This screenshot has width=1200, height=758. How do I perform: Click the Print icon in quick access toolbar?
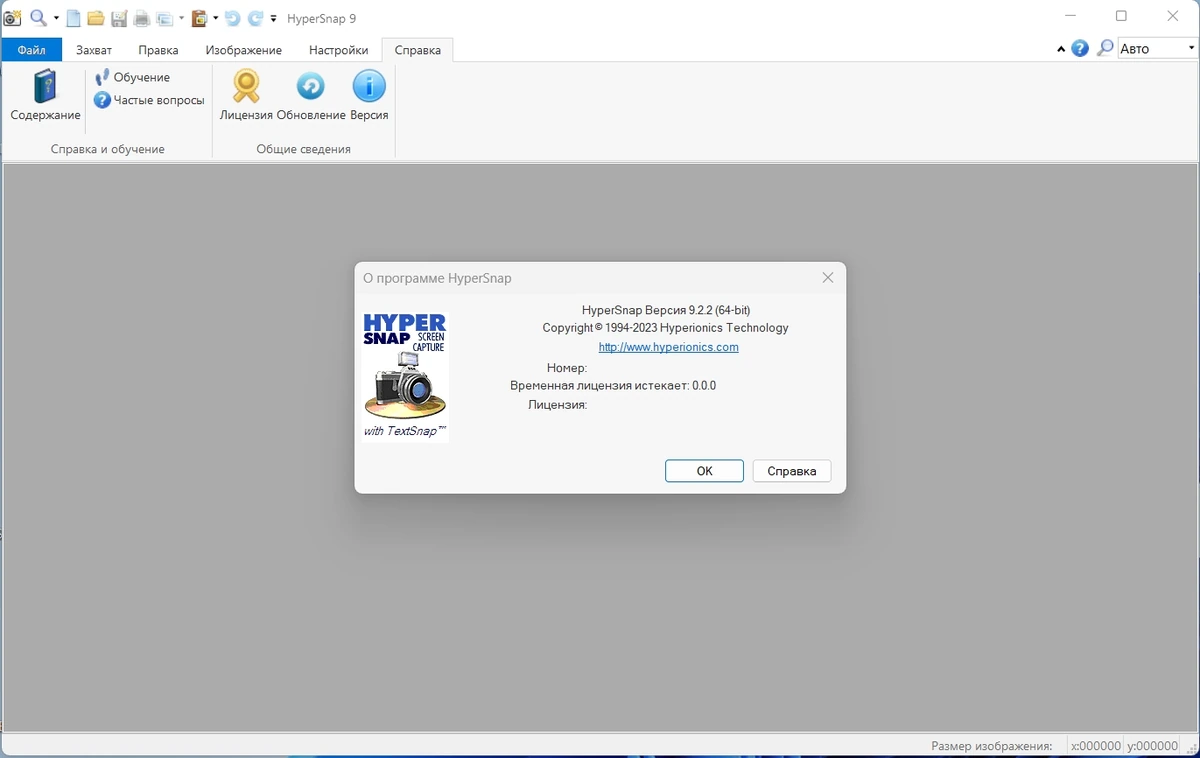[x=142, y=18]
